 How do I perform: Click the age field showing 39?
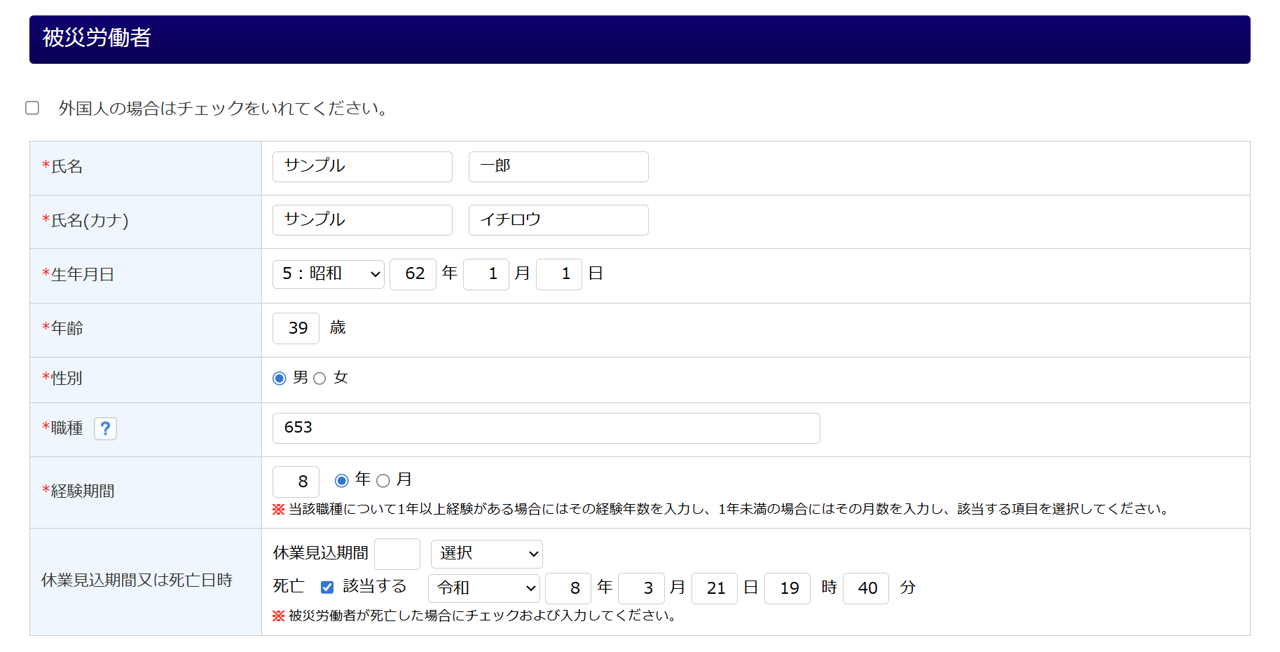coord(296,328)
